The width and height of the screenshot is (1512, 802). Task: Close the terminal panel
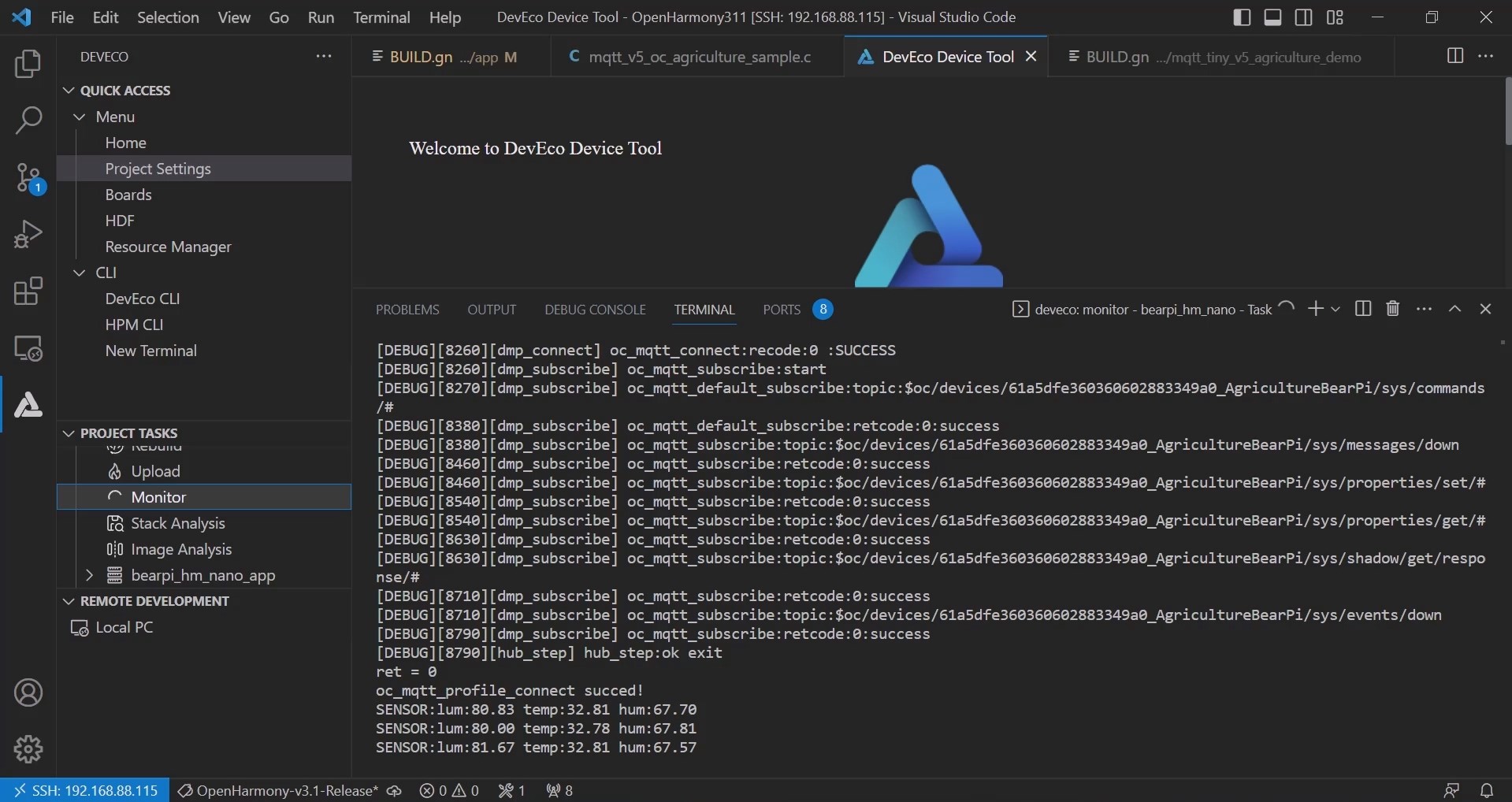click(x=1486, y=309)
